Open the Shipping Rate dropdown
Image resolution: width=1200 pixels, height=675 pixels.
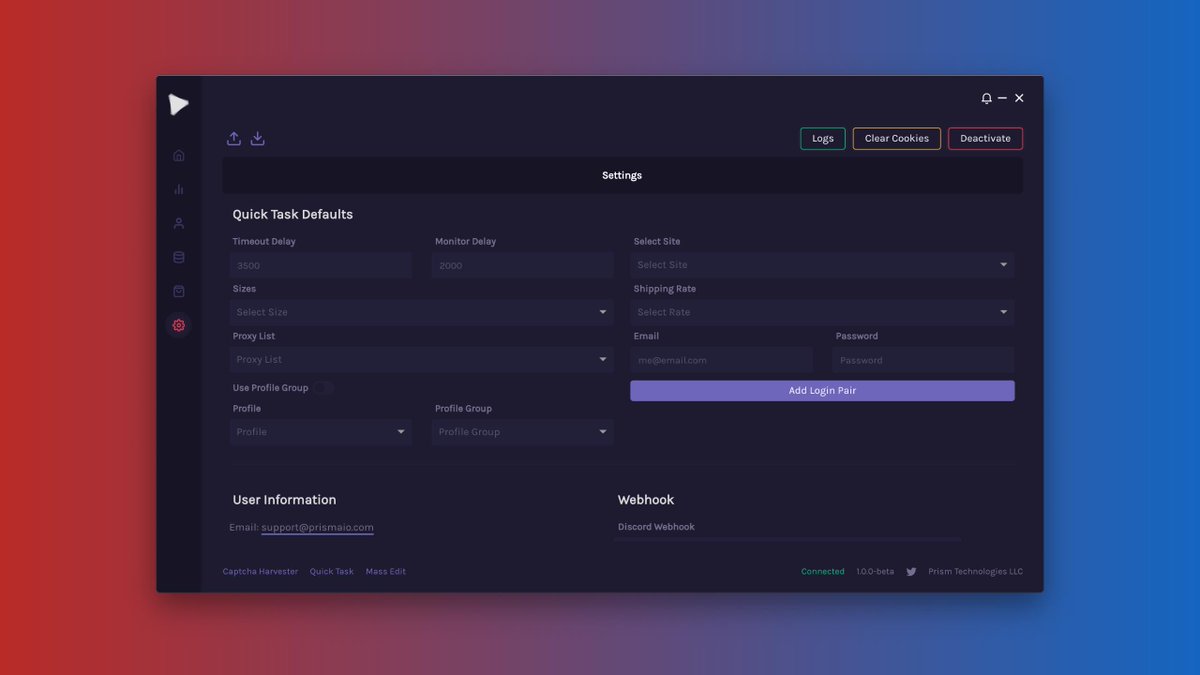822,312
